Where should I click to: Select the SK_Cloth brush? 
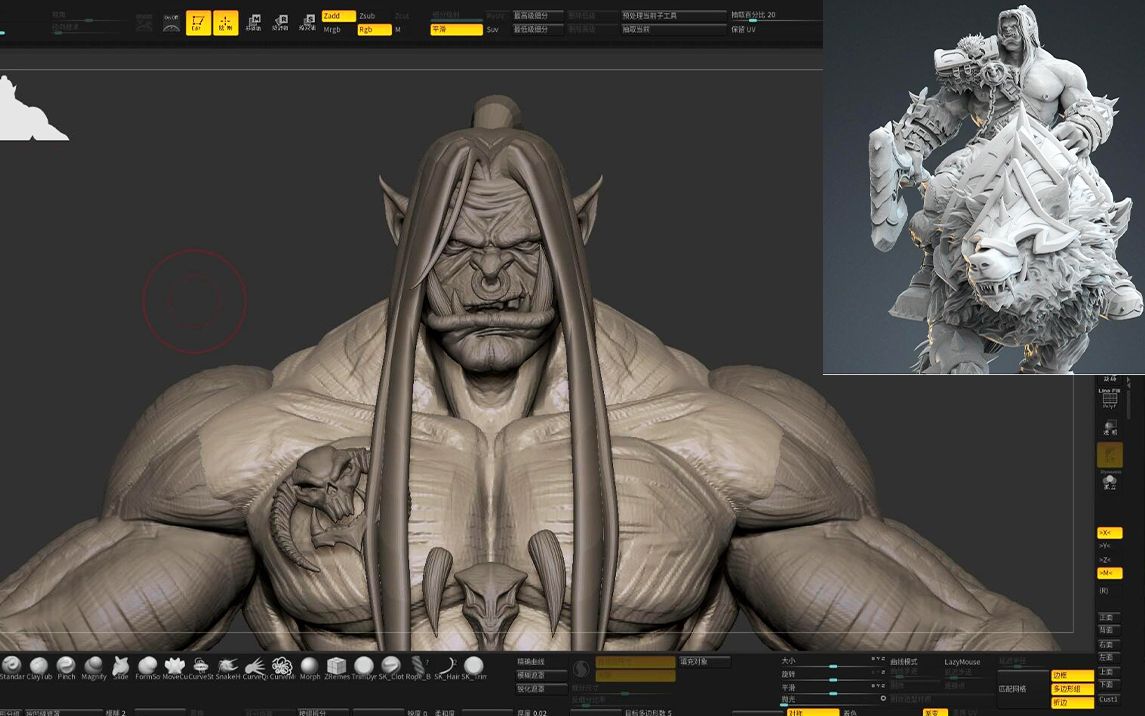(x=391, y=667)
